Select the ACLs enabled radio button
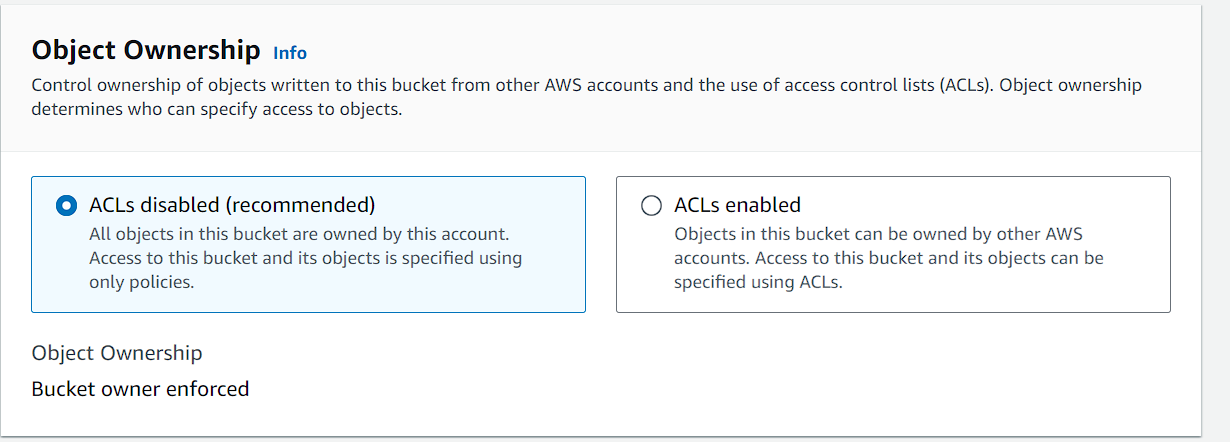Screen dimensions: 1230x442 point(651,205)
